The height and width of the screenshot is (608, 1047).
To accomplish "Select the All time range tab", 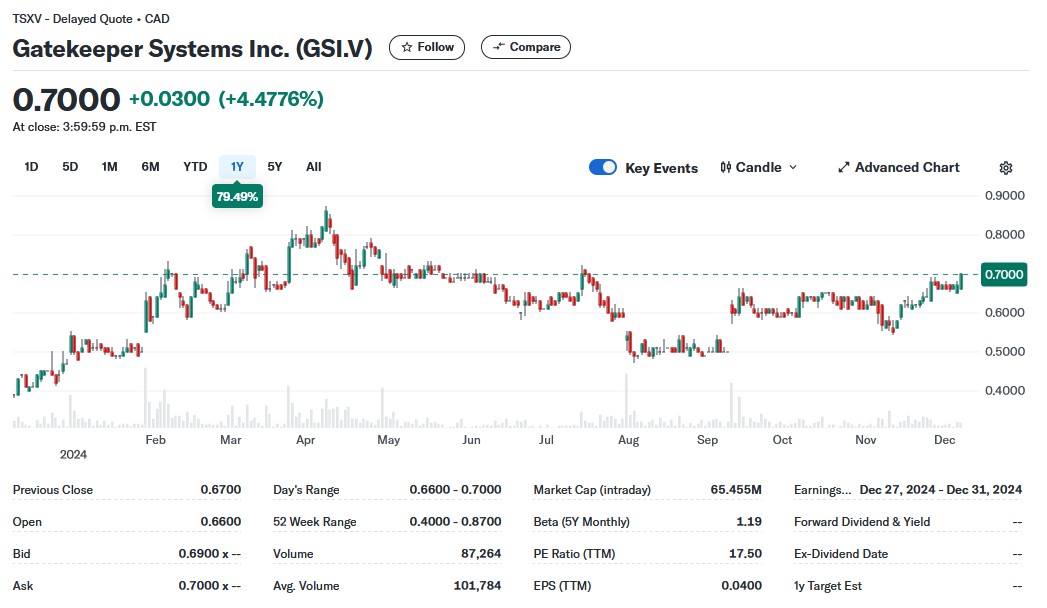I will pos(314,167).
